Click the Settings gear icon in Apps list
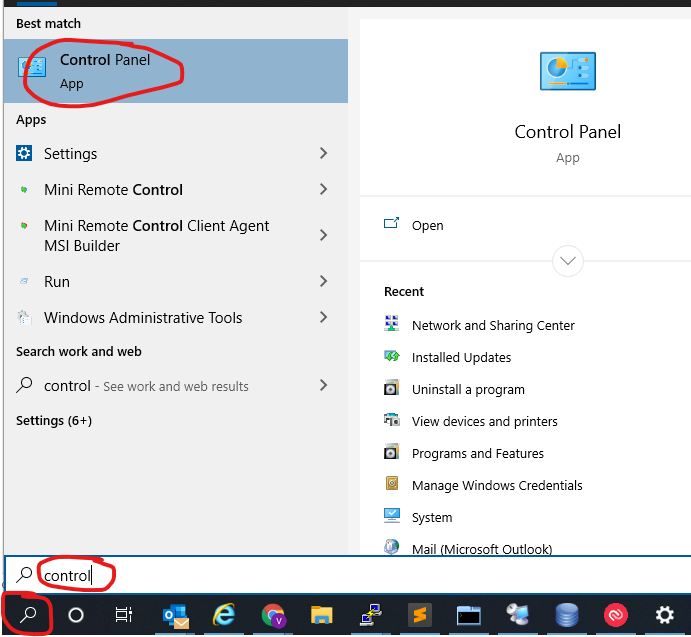This screenshot has width=691, height=637. coord(24,153)
